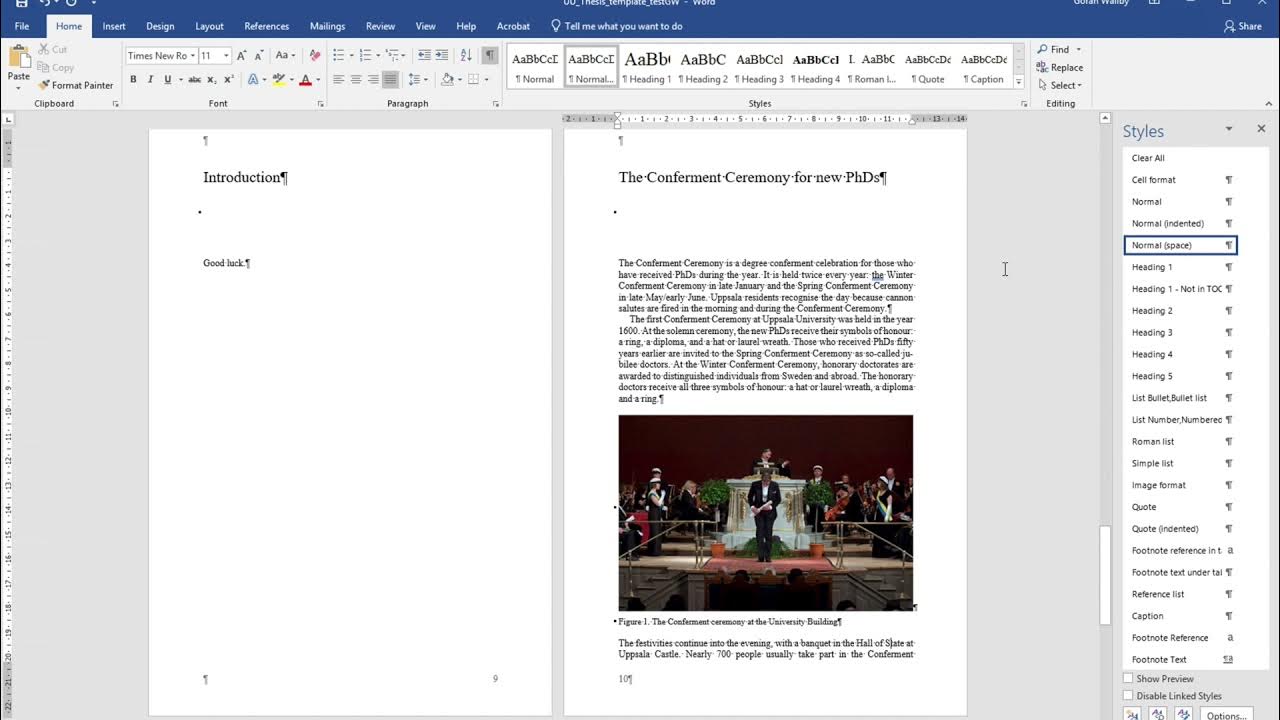The height and width of the screenshot is (720, 1280).
Task: Open the Style Inspector in Styles pane
Action: pyautogui.click(x=1158, y=714)
